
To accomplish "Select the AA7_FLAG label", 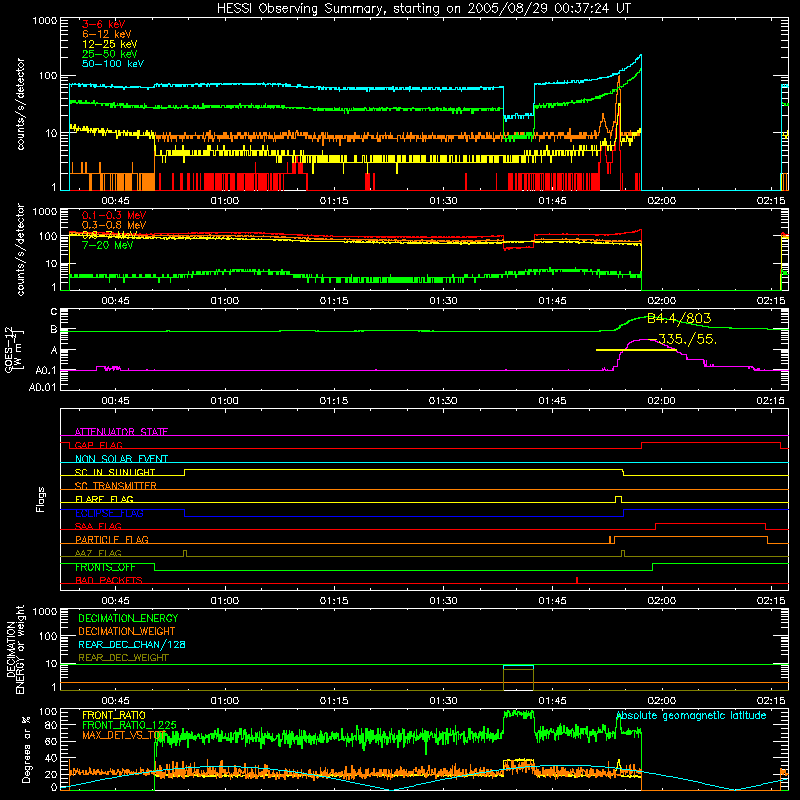I will click(98, 553).
